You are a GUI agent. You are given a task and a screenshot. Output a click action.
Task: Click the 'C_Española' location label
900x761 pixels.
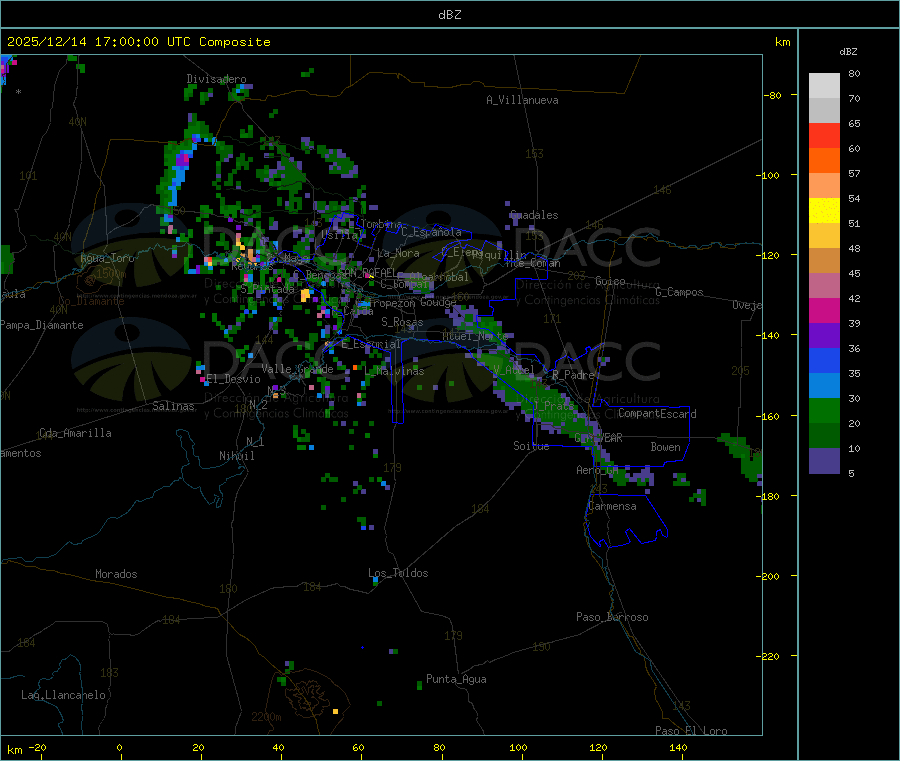[431, 232]
